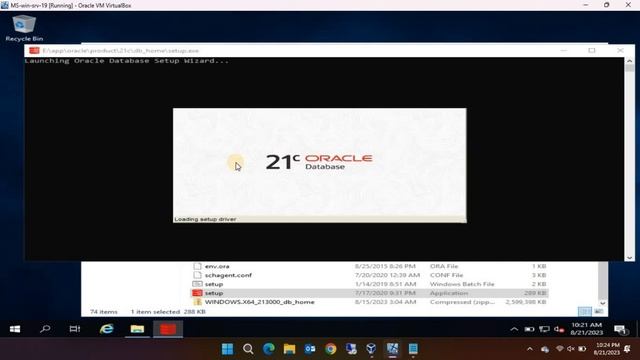
Task: Launch Internet Explorer from guest taskbar
Action: click(x=107, y=329)
